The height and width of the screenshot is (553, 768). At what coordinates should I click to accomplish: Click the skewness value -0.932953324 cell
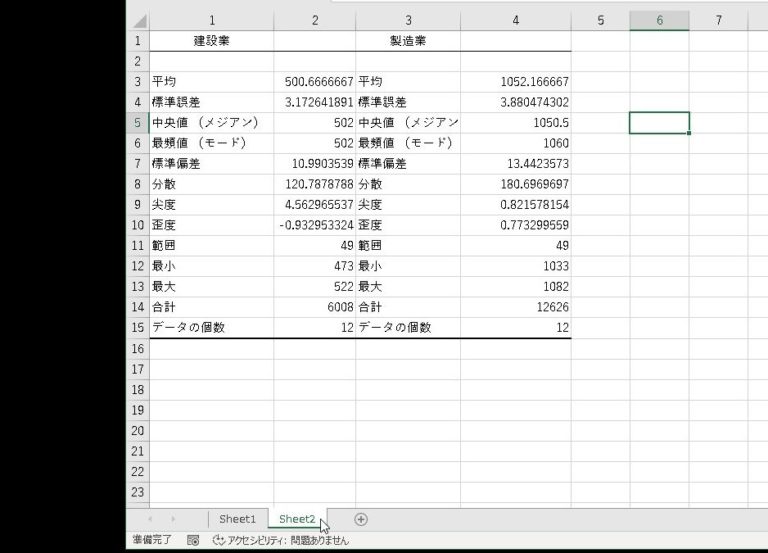pyautogui.click(x=314, y=225)
